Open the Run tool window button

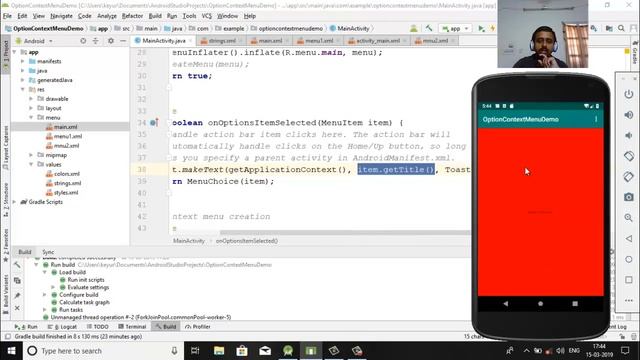(x=26, y=327)
